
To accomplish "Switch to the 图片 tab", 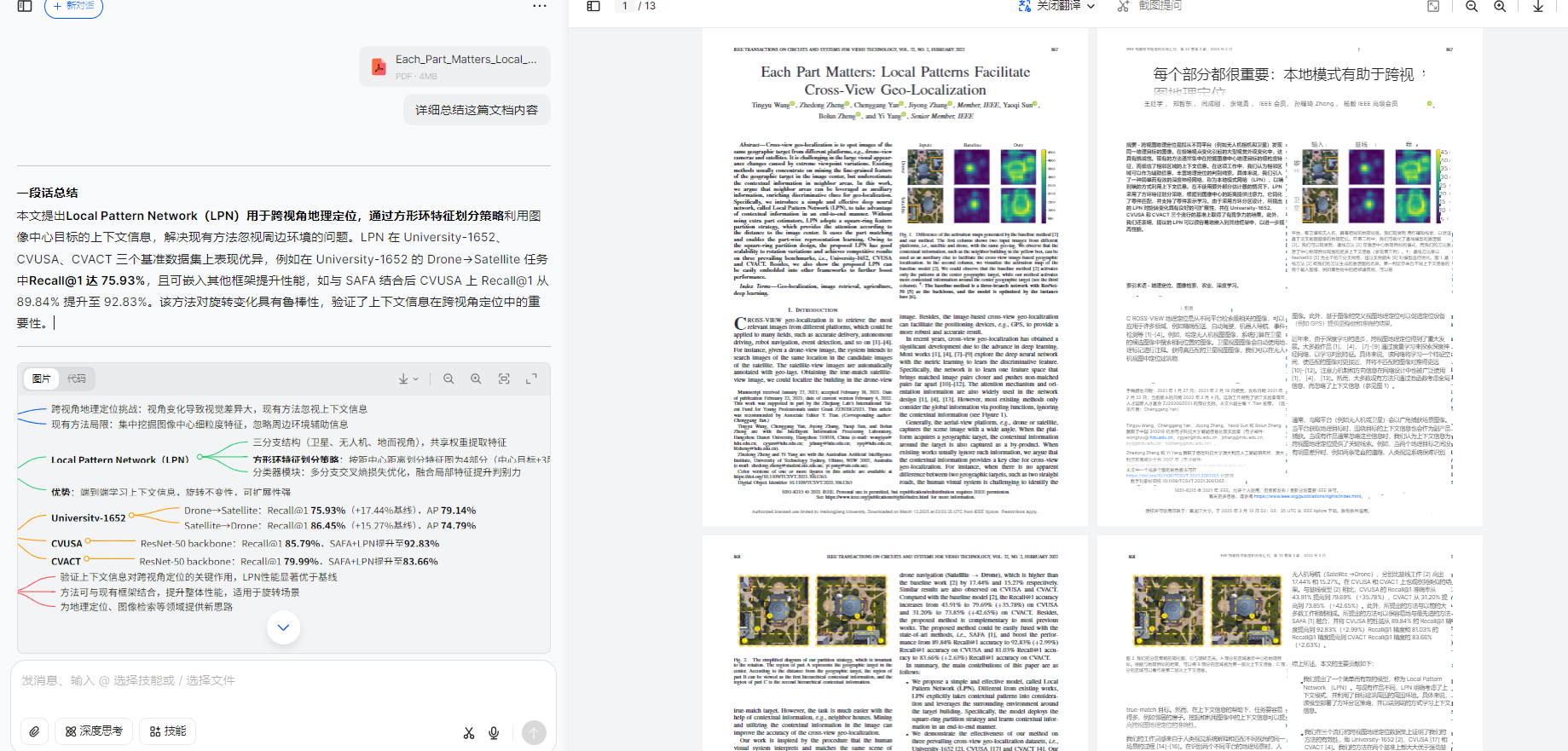I will pos(42,378).
